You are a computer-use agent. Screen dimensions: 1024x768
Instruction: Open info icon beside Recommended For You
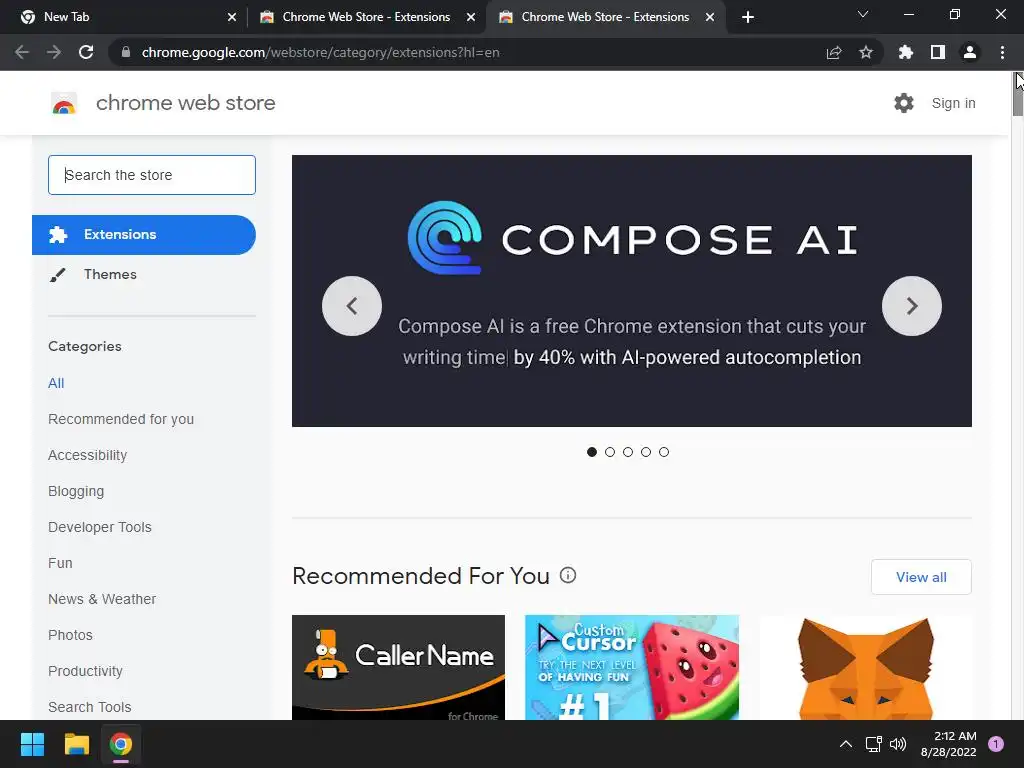tap(568, 575)
